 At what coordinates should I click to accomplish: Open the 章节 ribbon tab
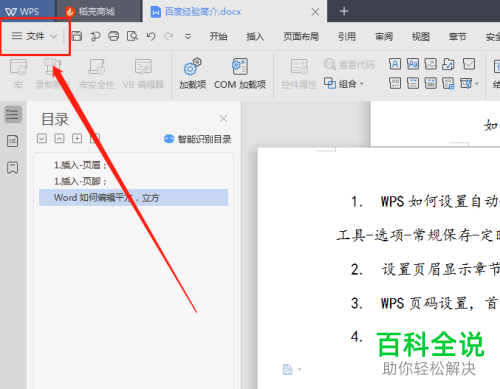pos(457,36)
